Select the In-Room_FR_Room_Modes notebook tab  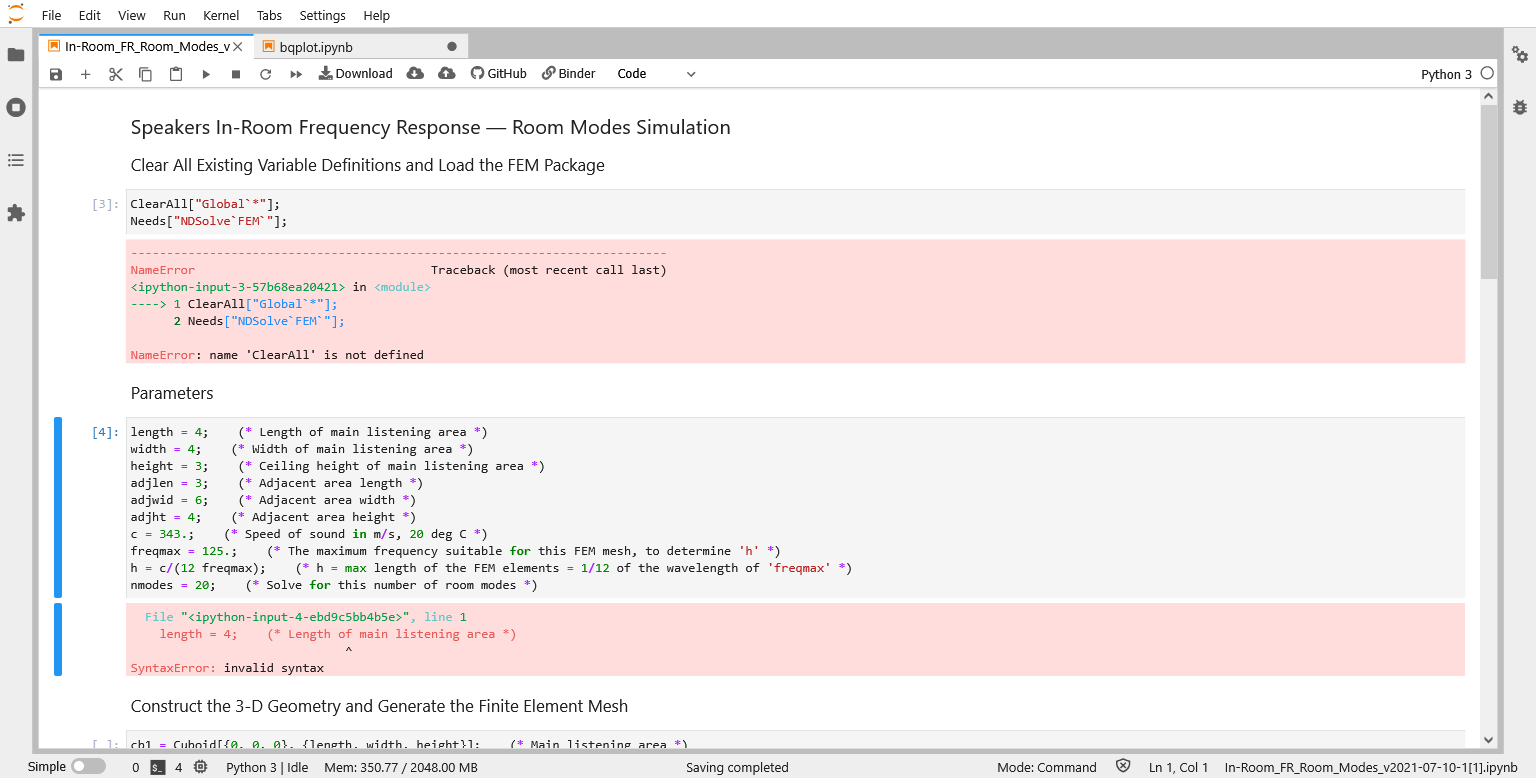pyautogui.click(x=147, y=47)
